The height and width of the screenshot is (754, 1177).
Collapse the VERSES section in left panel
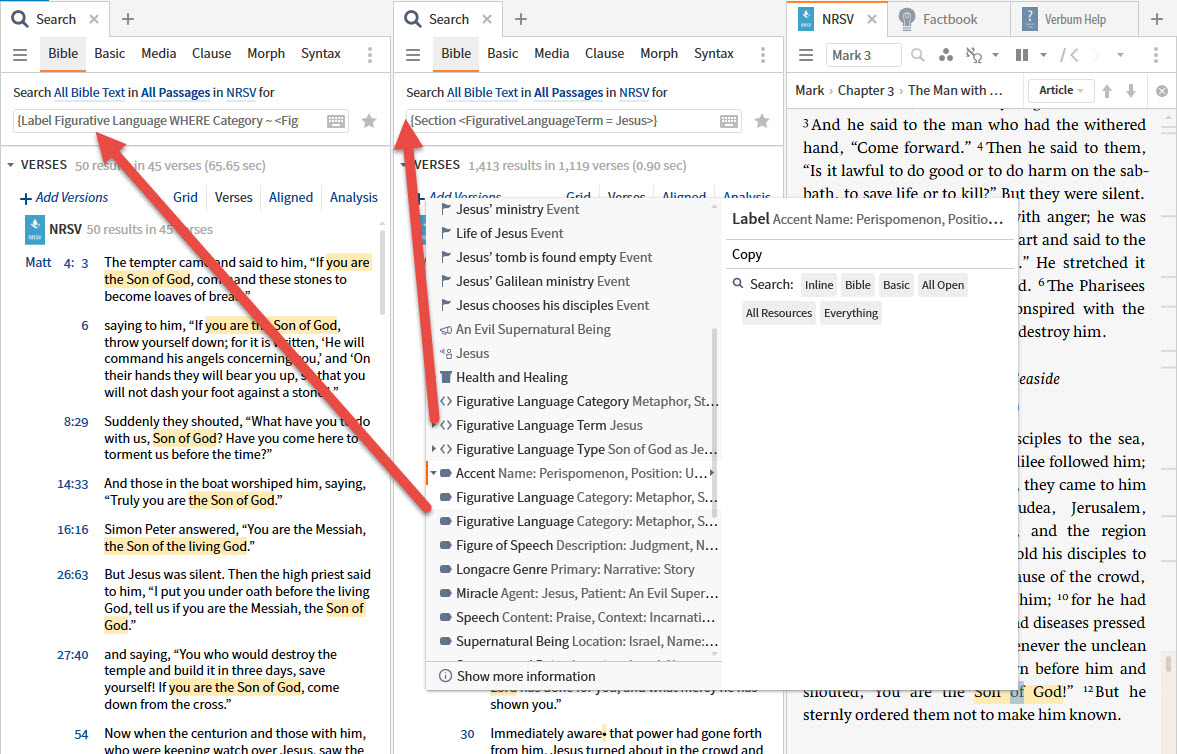click(x=11, y=165)
